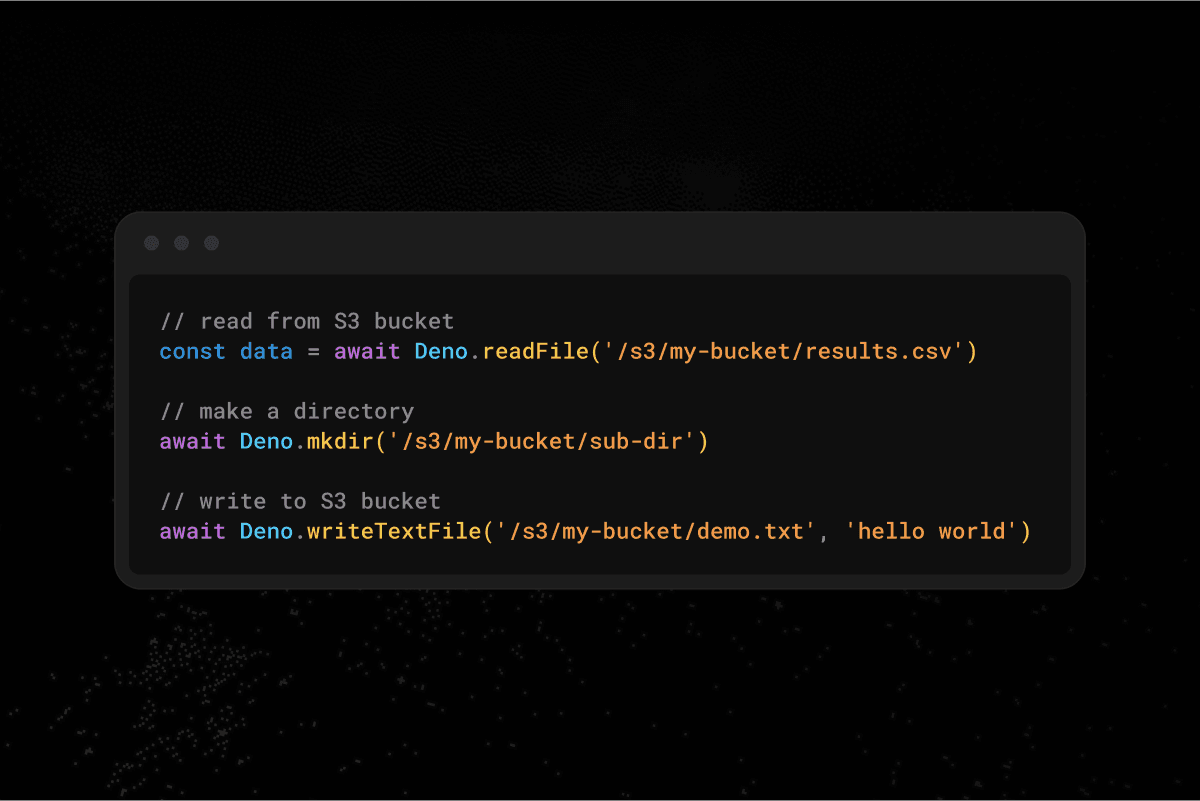Click the '/s3/my-bucket/demo.txt' path string
This screenshot has height=801, width=1200.
(x=650, y=531)
